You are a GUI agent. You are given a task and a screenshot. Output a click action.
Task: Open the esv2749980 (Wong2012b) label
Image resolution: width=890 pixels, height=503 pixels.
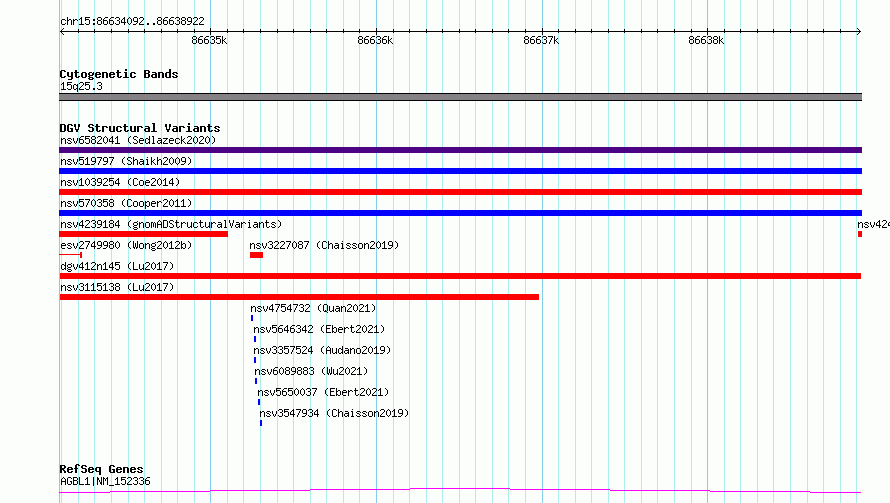(x=126, y=245)
